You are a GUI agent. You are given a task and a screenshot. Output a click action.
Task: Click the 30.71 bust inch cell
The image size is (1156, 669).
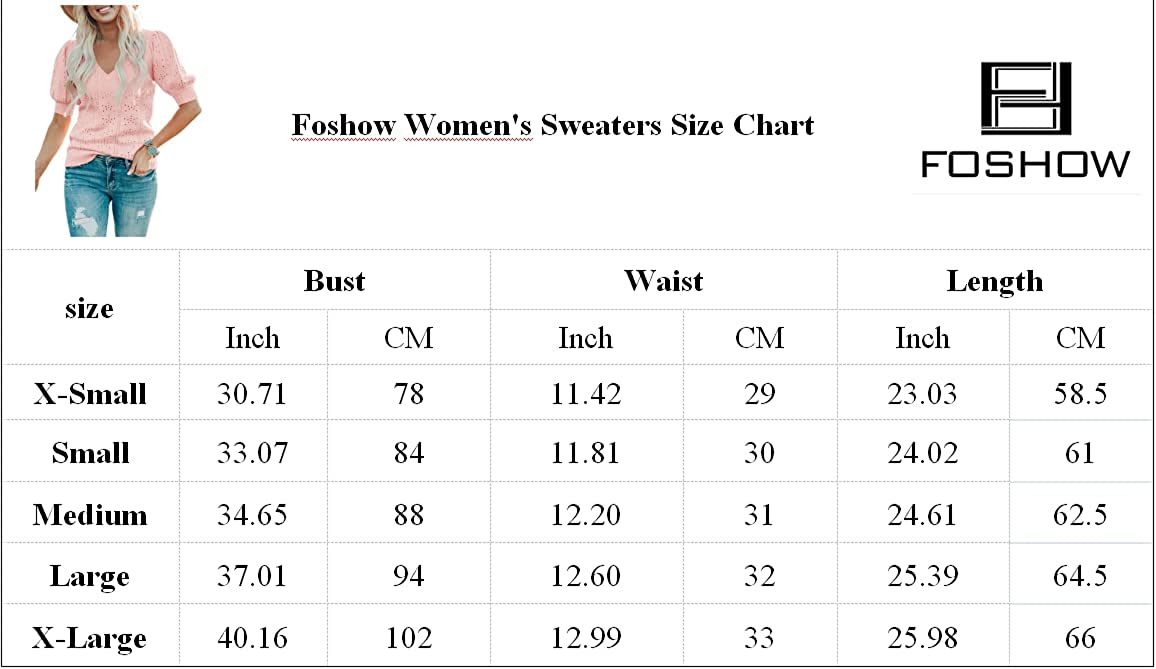pyautogui.click(x=252, y=394)
